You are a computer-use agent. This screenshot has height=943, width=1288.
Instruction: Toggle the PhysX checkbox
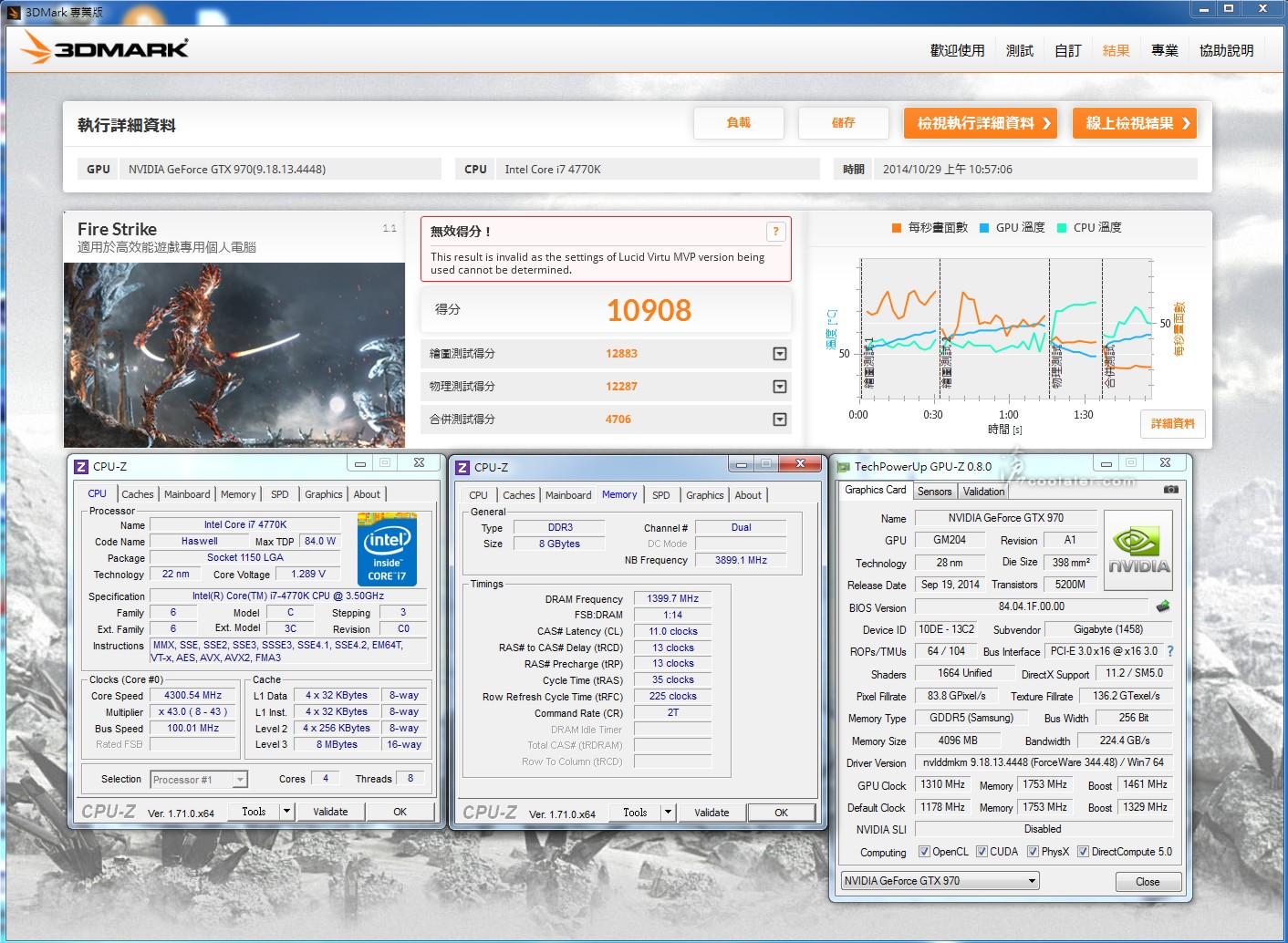tap(1033, 852)
